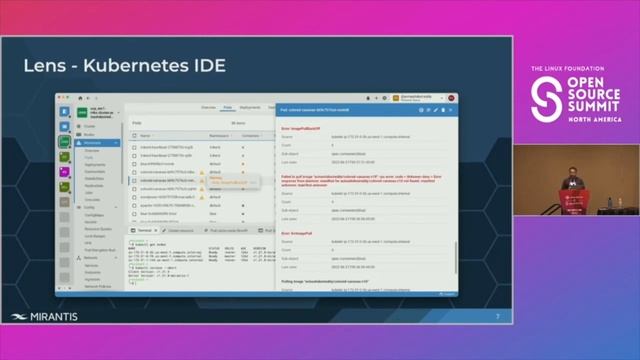Check the checkbox on the highlighted pod row
This screenshot has height=360, width=640.
pos(134,180)
